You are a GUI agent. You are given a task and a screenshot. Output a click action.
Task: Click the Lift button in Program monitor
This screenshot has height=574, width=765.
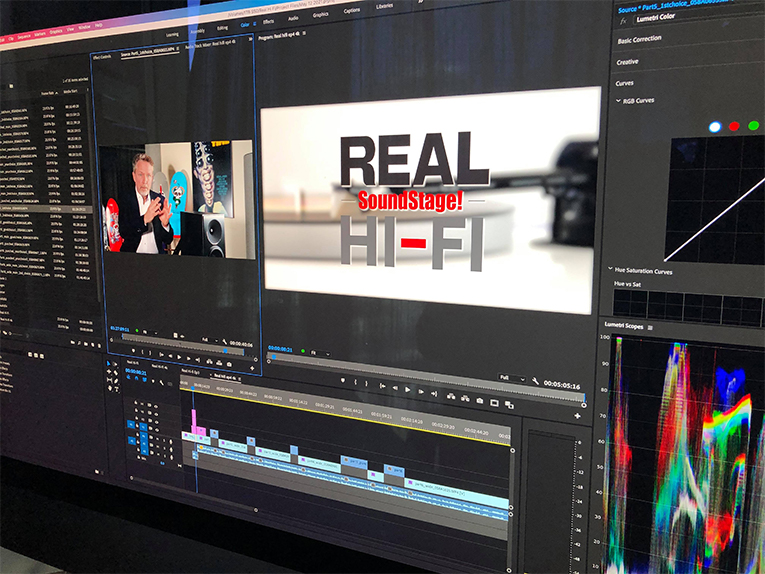click(x=451, y=396)
